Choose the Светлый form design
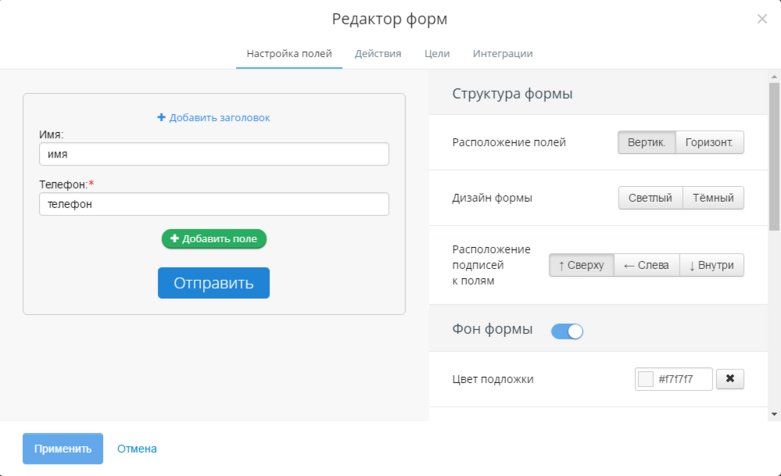The width and height of the screenshot is (781, 476). point(650,198)
